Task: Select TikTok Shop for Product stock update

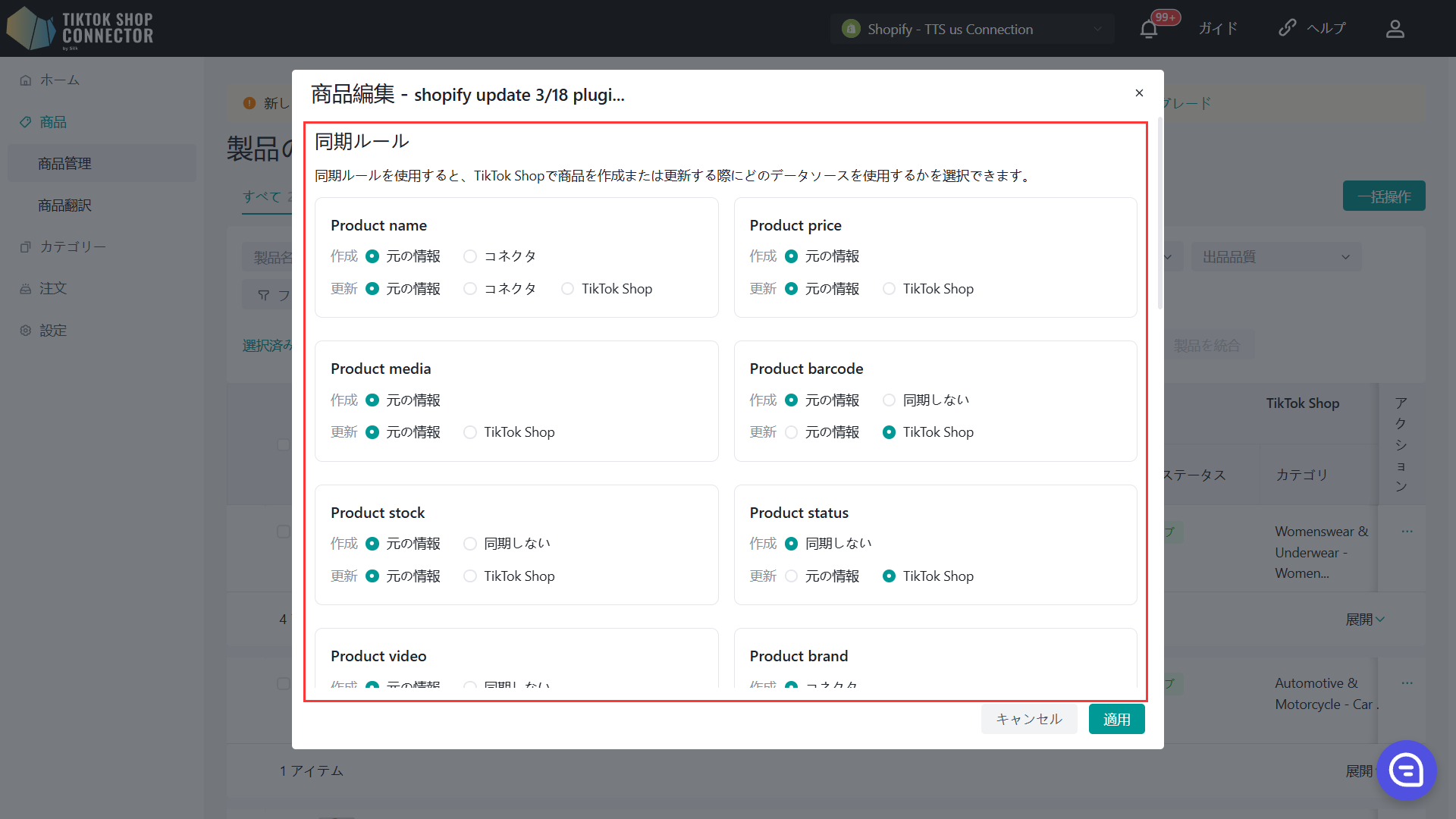Action: pyautogui.click(x=470, y=576)
